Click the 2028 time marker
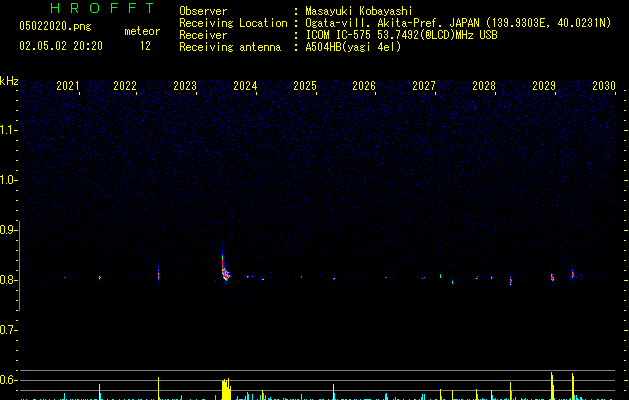 pos(484,86)
